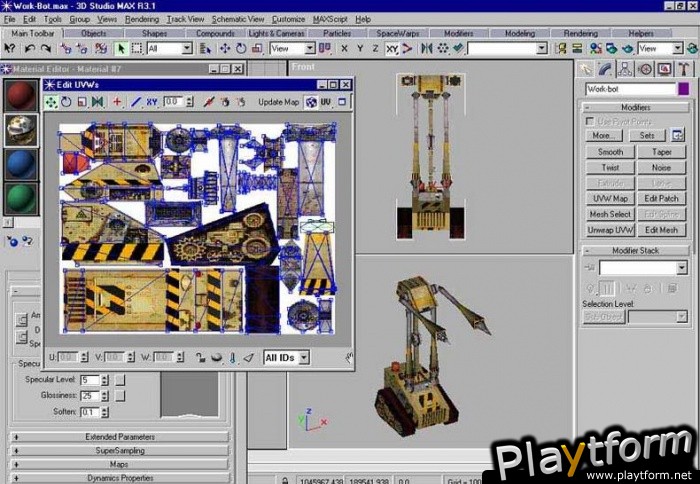Select Rotate tool in Edit UVWs window
Screen dimensions: 700x484
coord(66,102)
